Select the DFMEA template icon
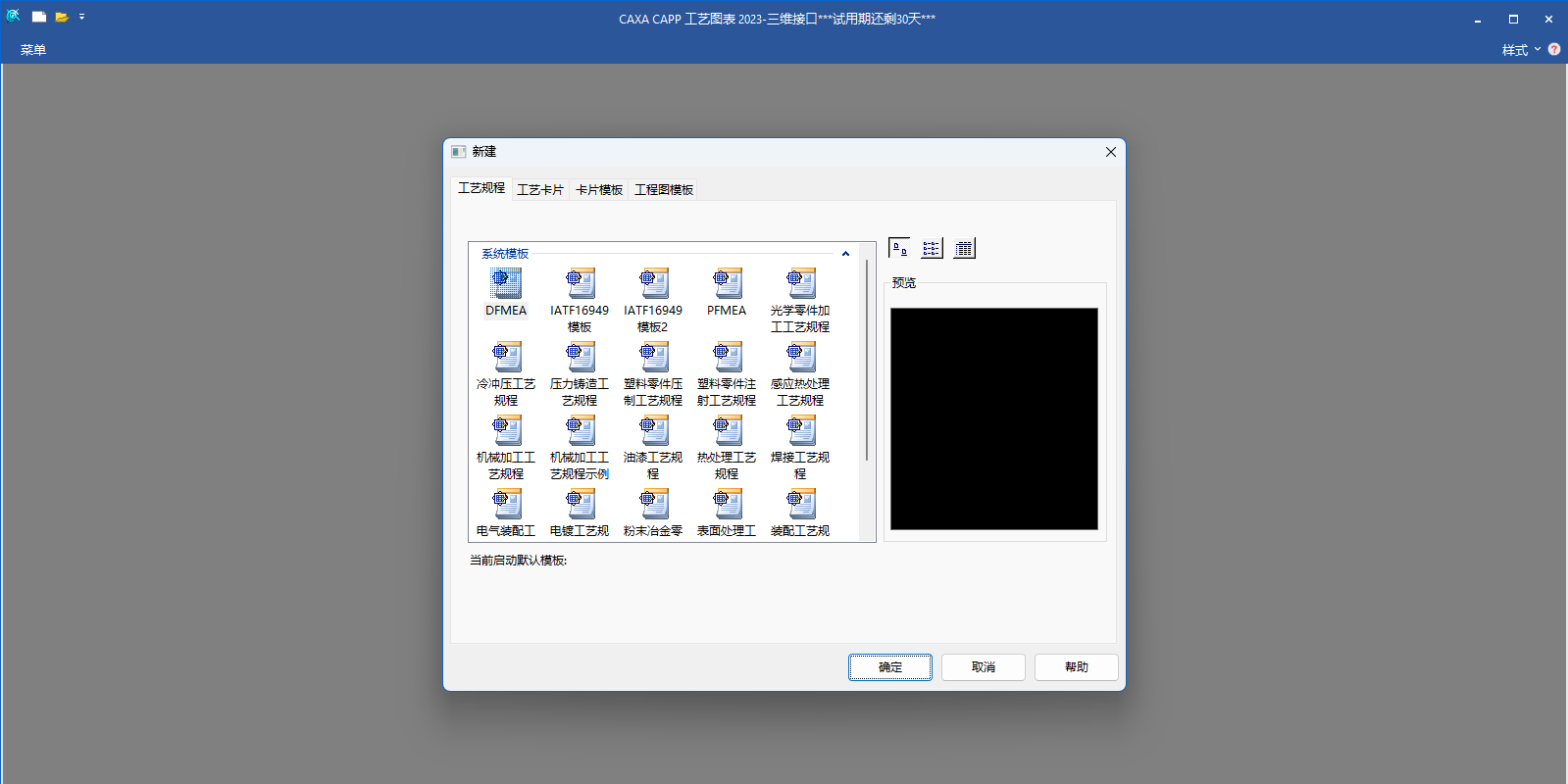 pos(506,284)
